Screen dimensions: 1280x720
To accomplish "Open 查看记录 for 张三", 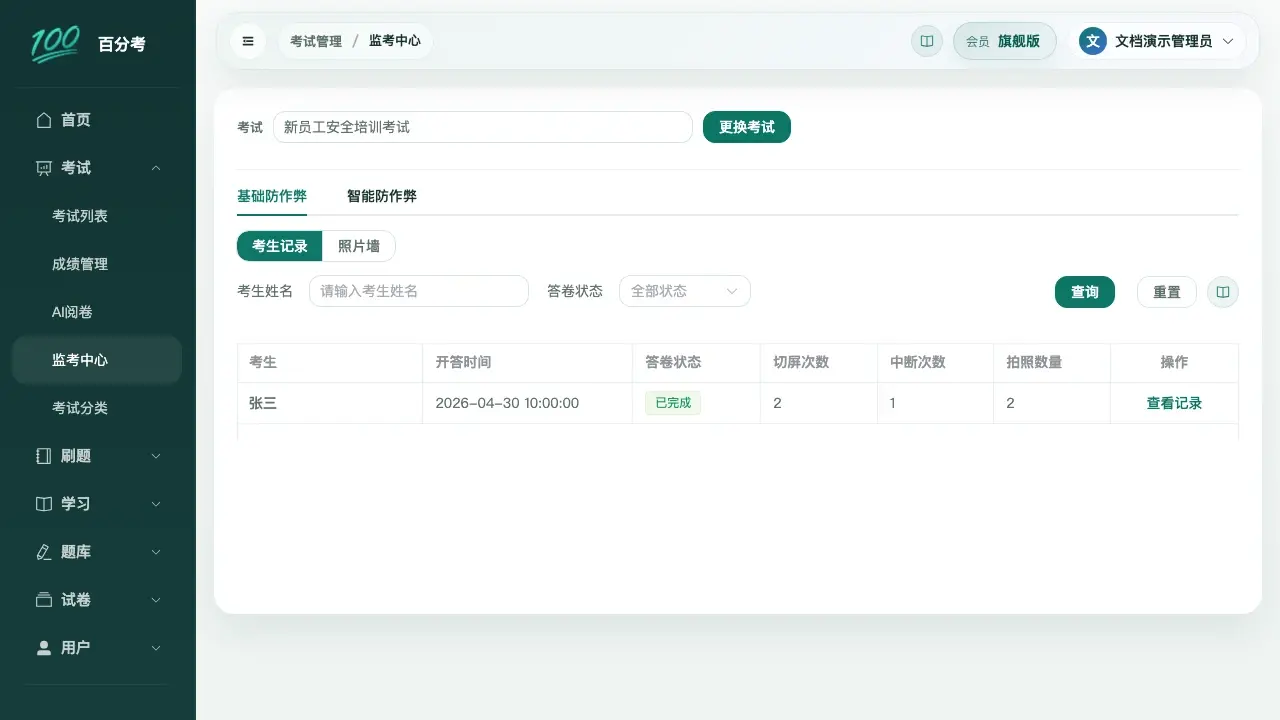I will click(x=1174, y=403).
